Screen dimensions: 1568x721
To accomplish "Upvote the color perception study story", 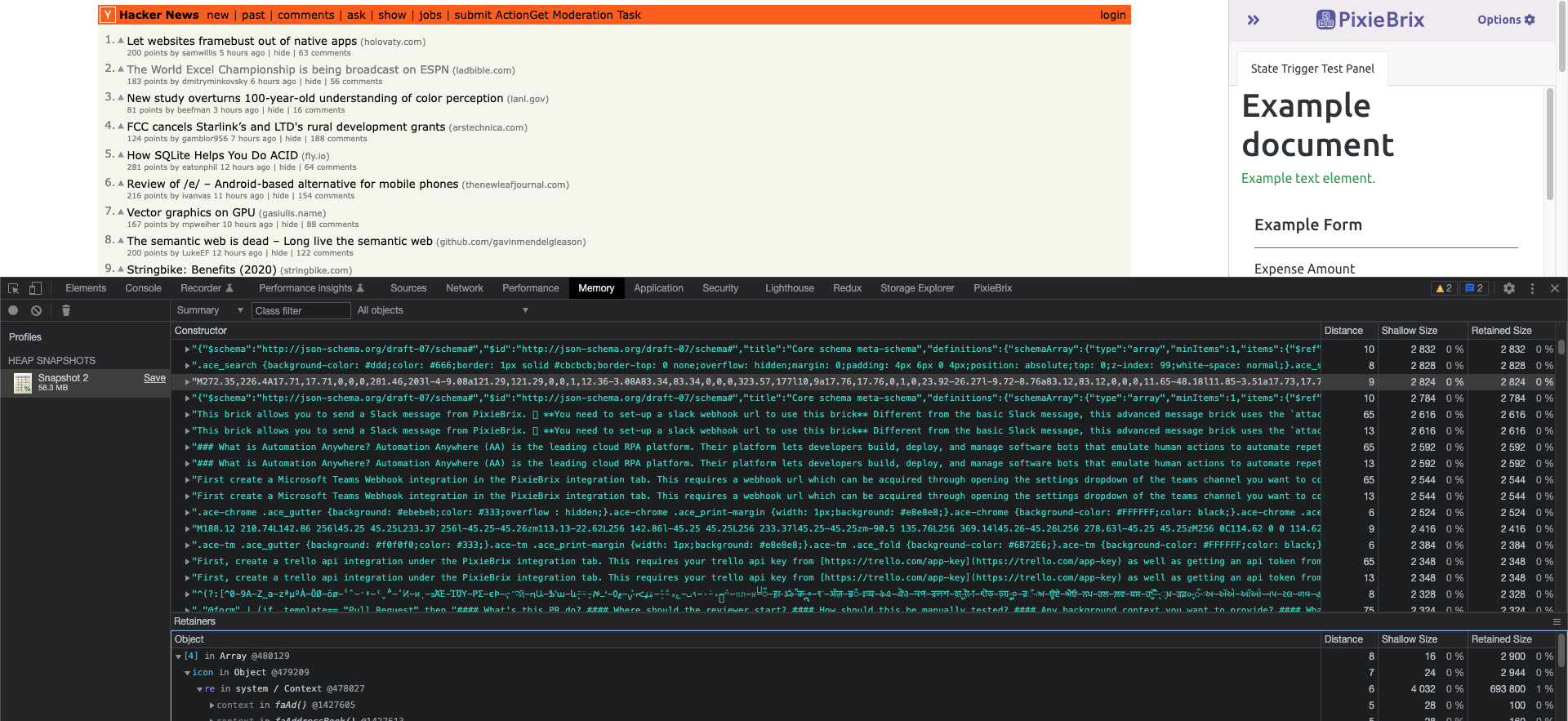I will click(x=121, y=97).
